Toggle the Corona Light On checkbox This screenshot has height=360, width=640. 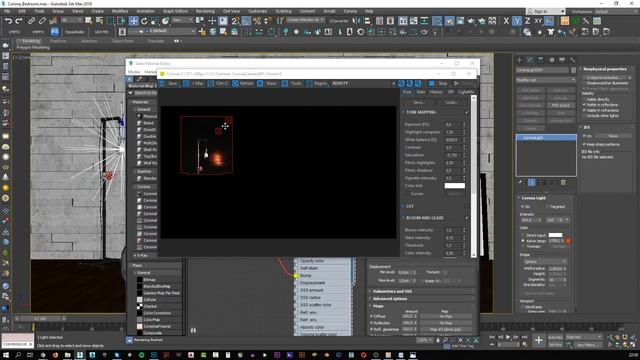[523, 207]
